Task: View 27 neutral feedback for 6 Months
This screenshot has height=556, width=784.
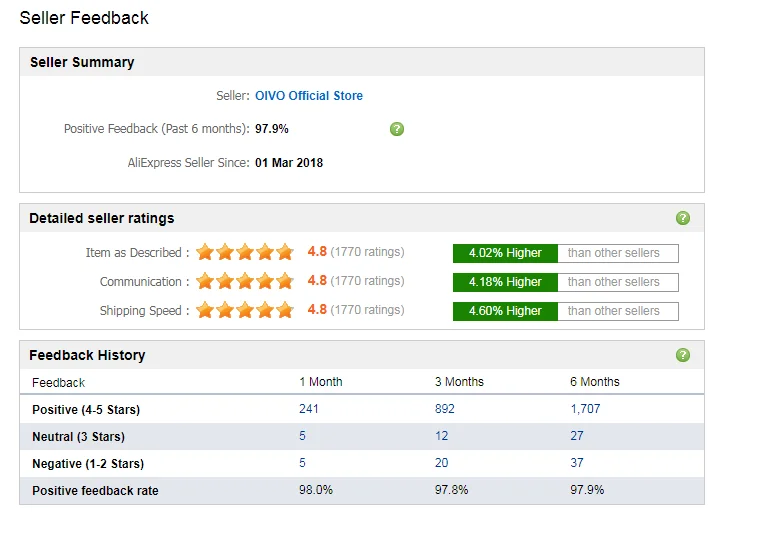Action: (x=576, y=436)
